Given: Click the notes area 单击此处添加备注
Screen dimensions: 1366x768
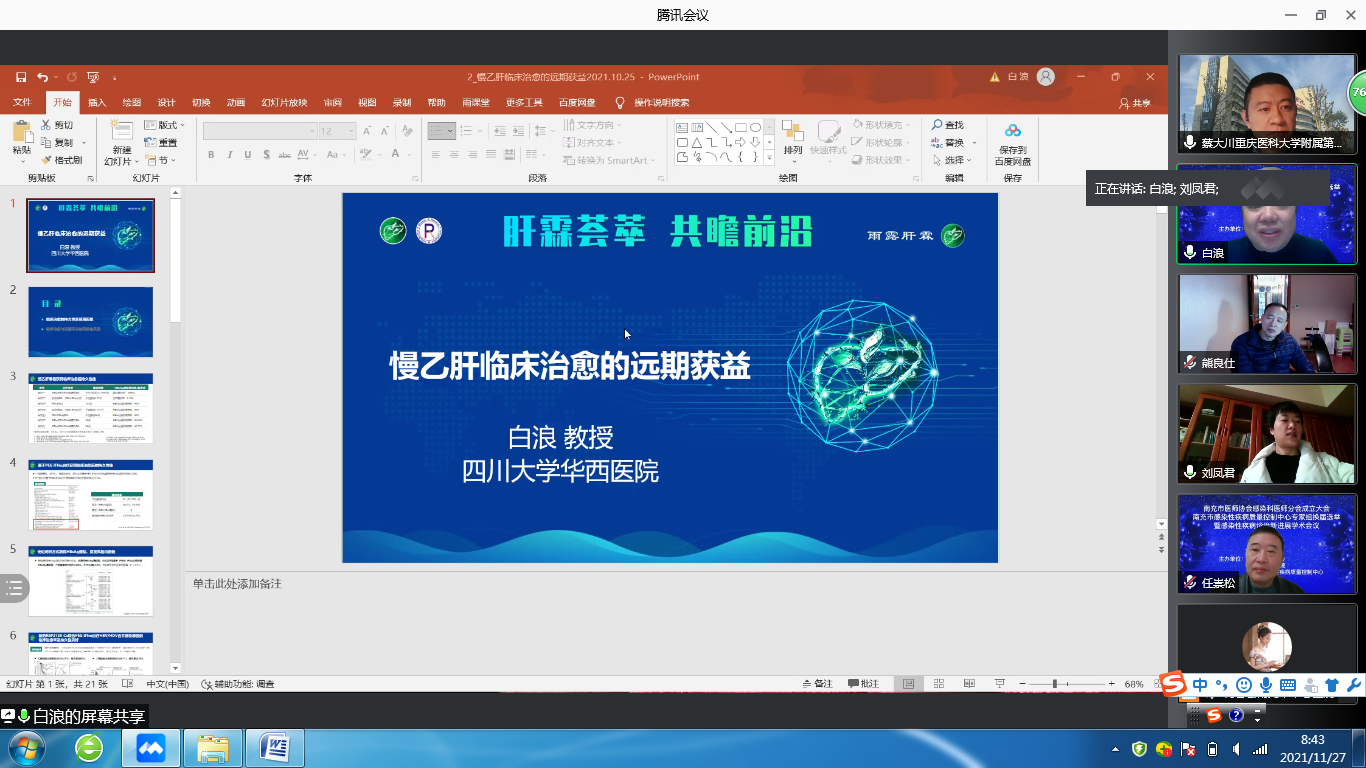Looking at the screenshot, I should click(x=237, y=583).
